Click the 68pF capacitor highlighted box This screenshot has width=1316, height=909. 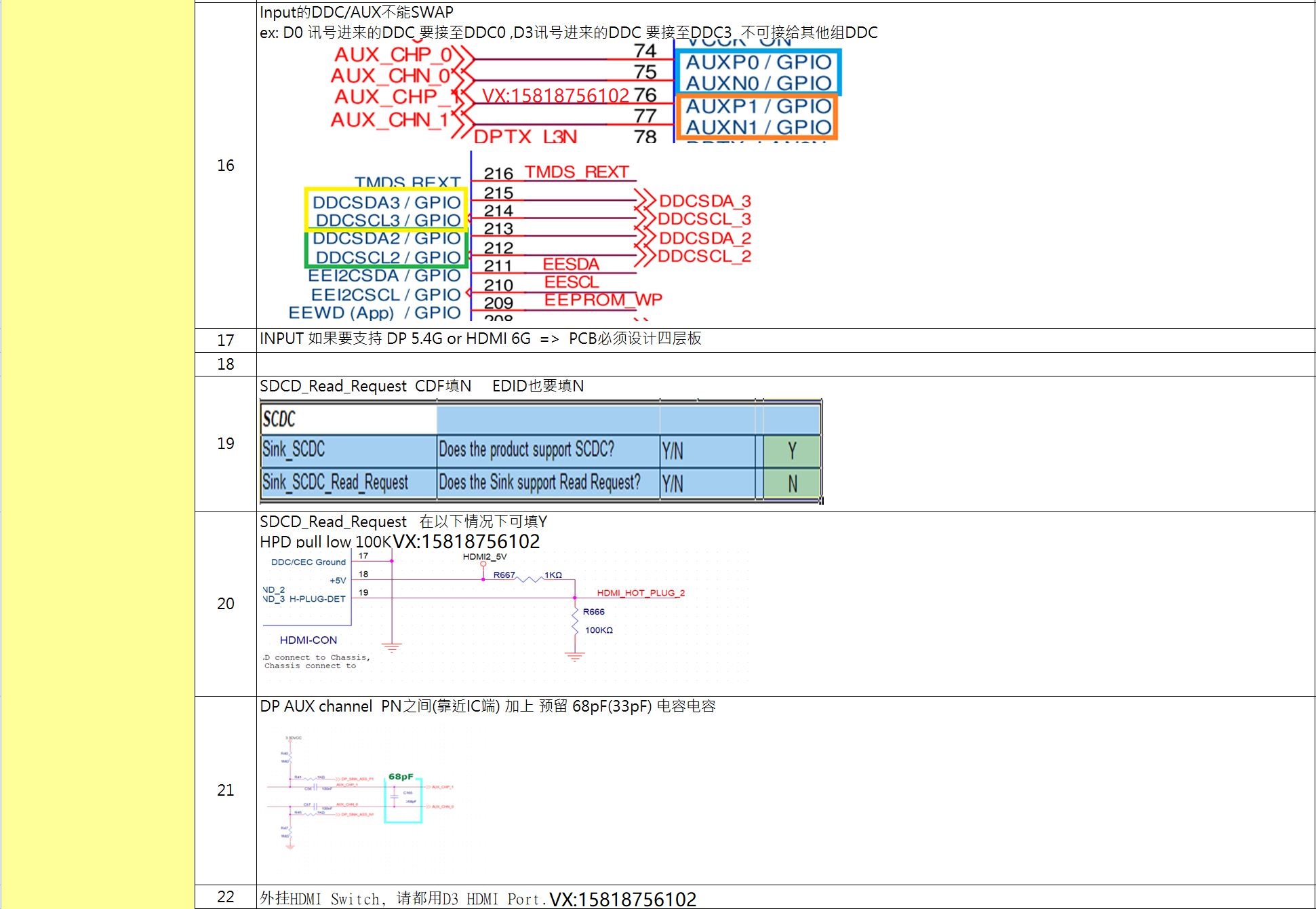click(403, 800)
